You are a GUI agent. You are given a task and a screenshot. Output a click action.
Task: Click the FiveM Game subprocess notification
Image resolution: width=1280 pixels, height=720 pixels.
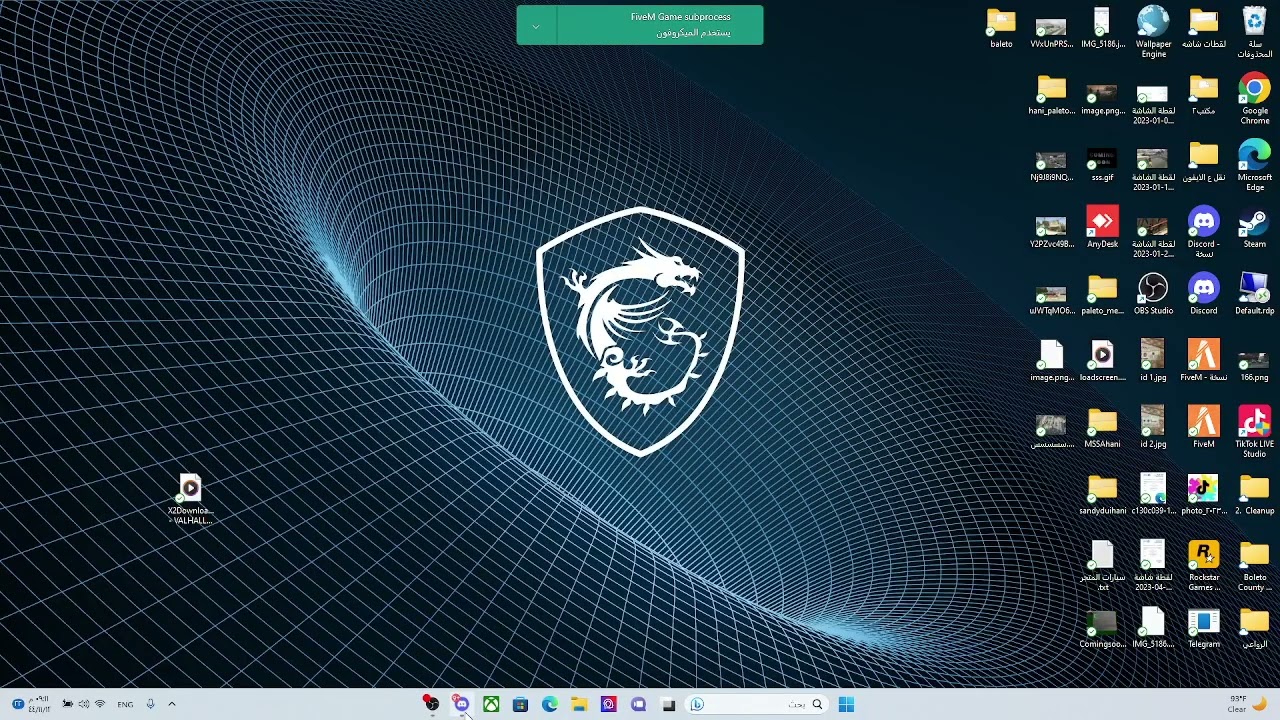click(x=640, y=25)
